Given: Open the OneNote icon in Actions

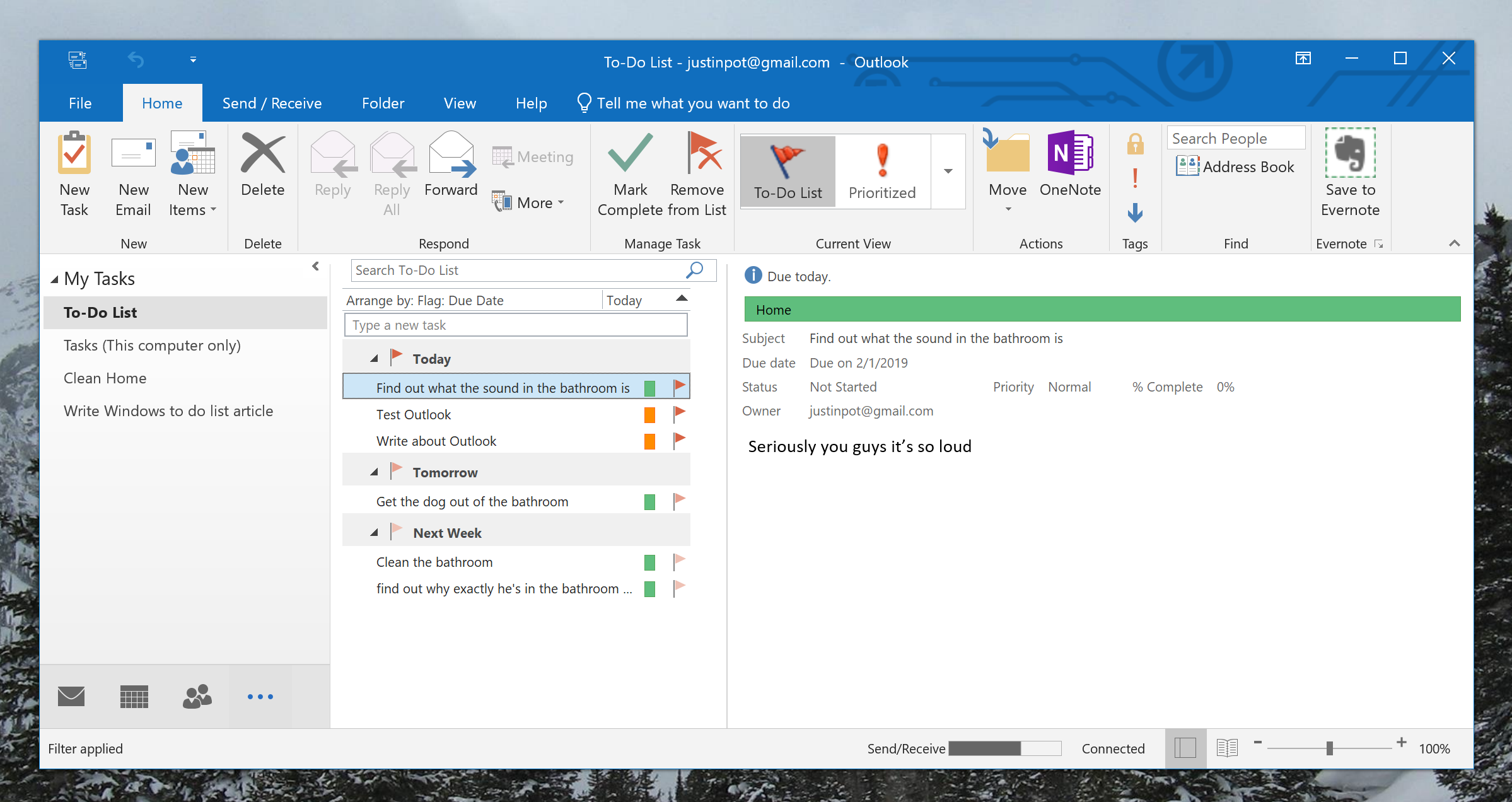Looking at the screenshot, I should 1069,153.
